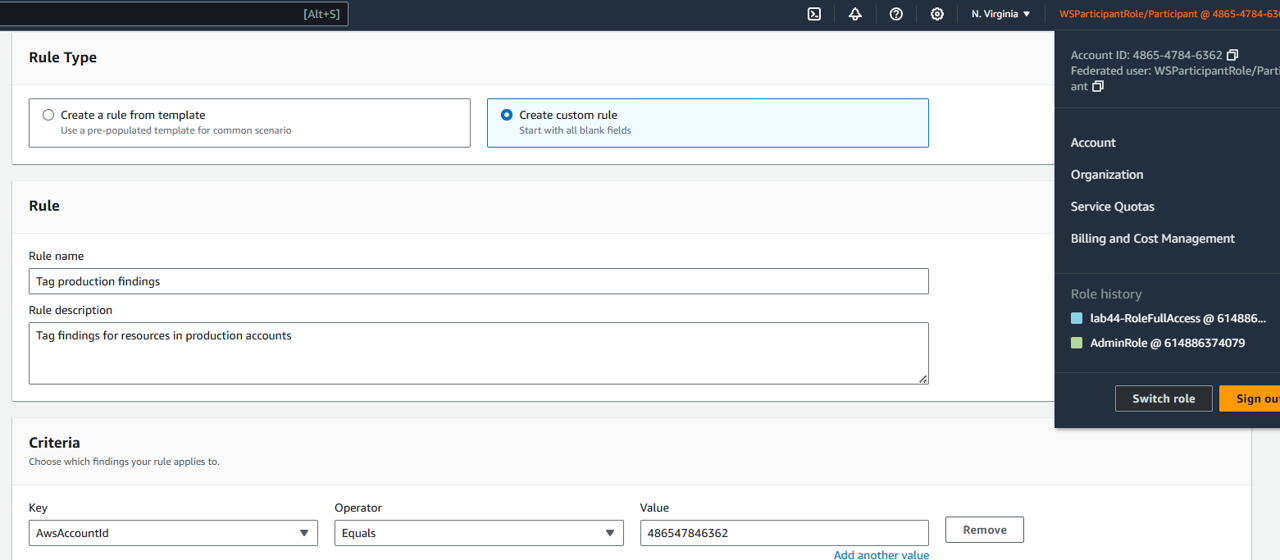Click the Switch role button
This screenshot has width=1280, height=560.
click(x=1163, y=398)
